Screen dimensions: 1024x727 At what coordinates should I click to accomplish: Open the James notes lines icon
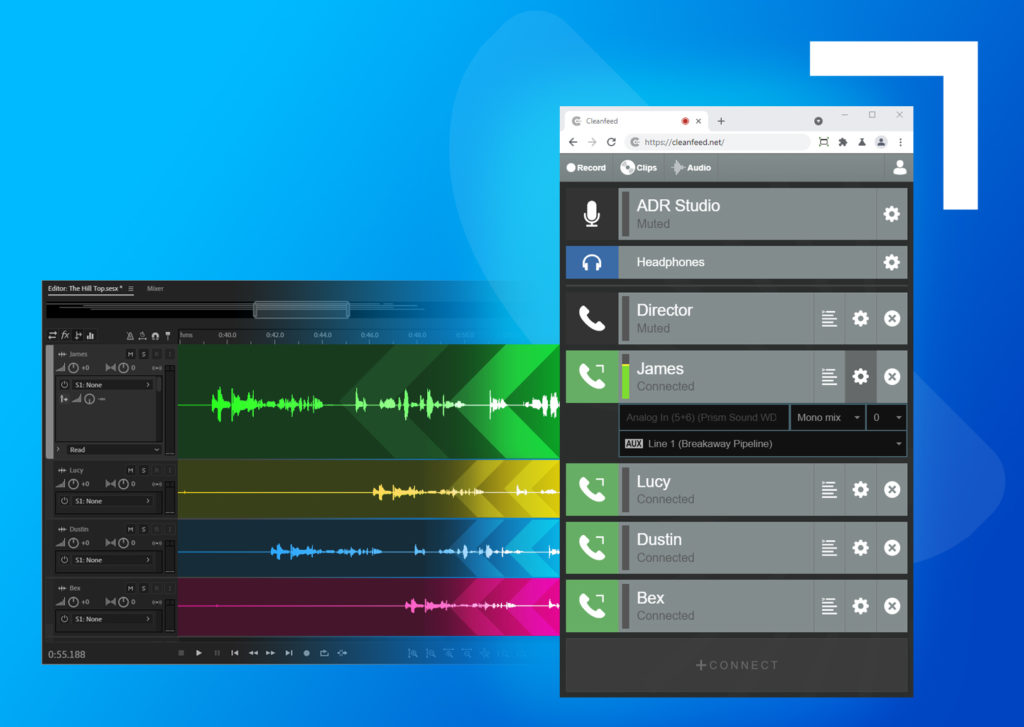click(x=829, y=376)
